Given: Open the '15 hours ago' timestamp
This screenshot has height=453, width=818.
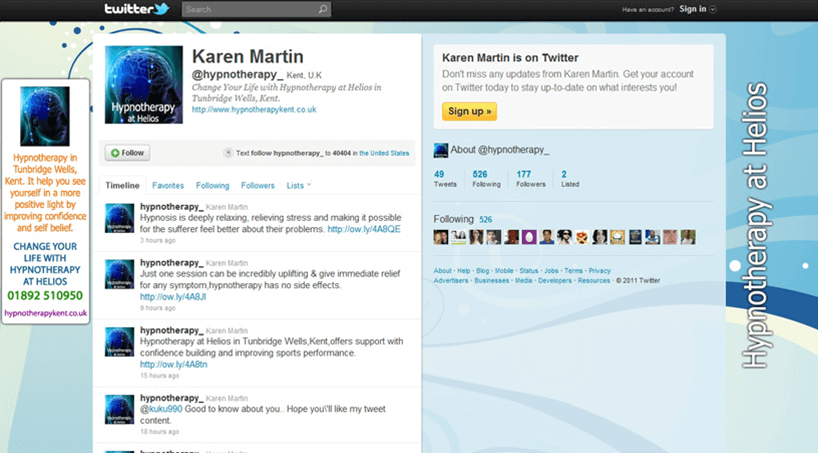Looking at the screenshot, I should (x=159, y=376).
